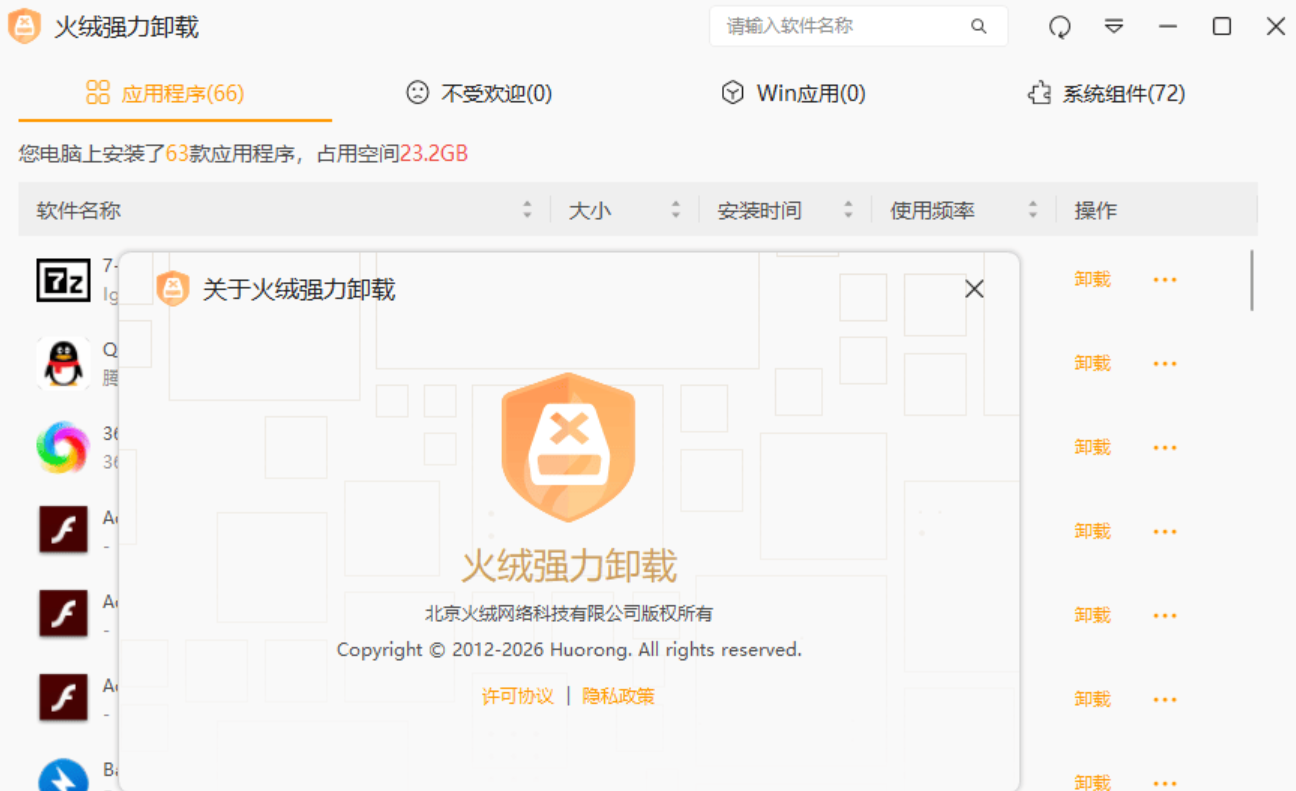Close the 关于火绒强力卸载 dialog
Viewport: 1296px width, 791px height.
[x=974, y=289]
